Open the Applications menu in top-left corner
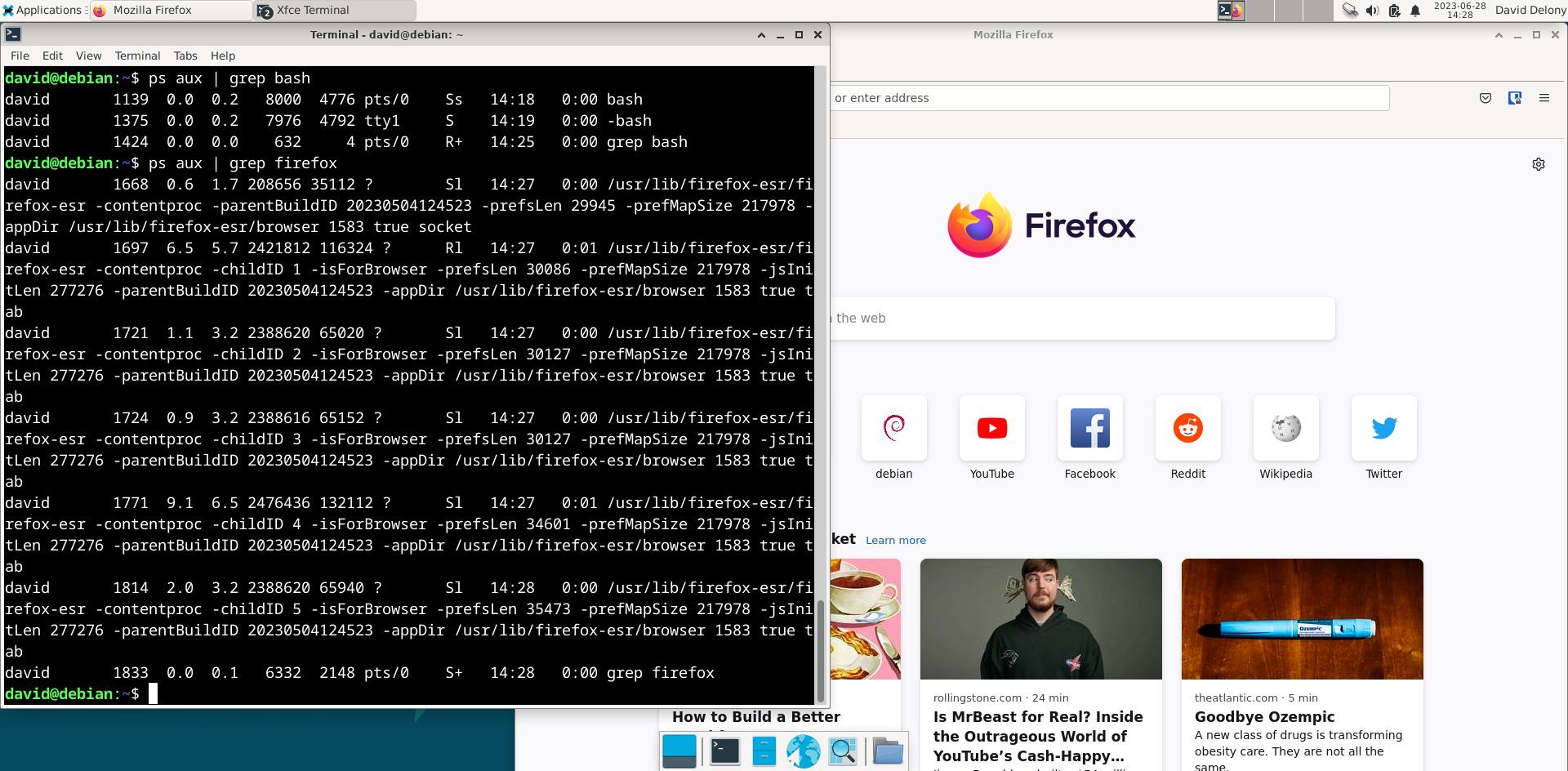The image size is (1568, 771). pos(42,10)
